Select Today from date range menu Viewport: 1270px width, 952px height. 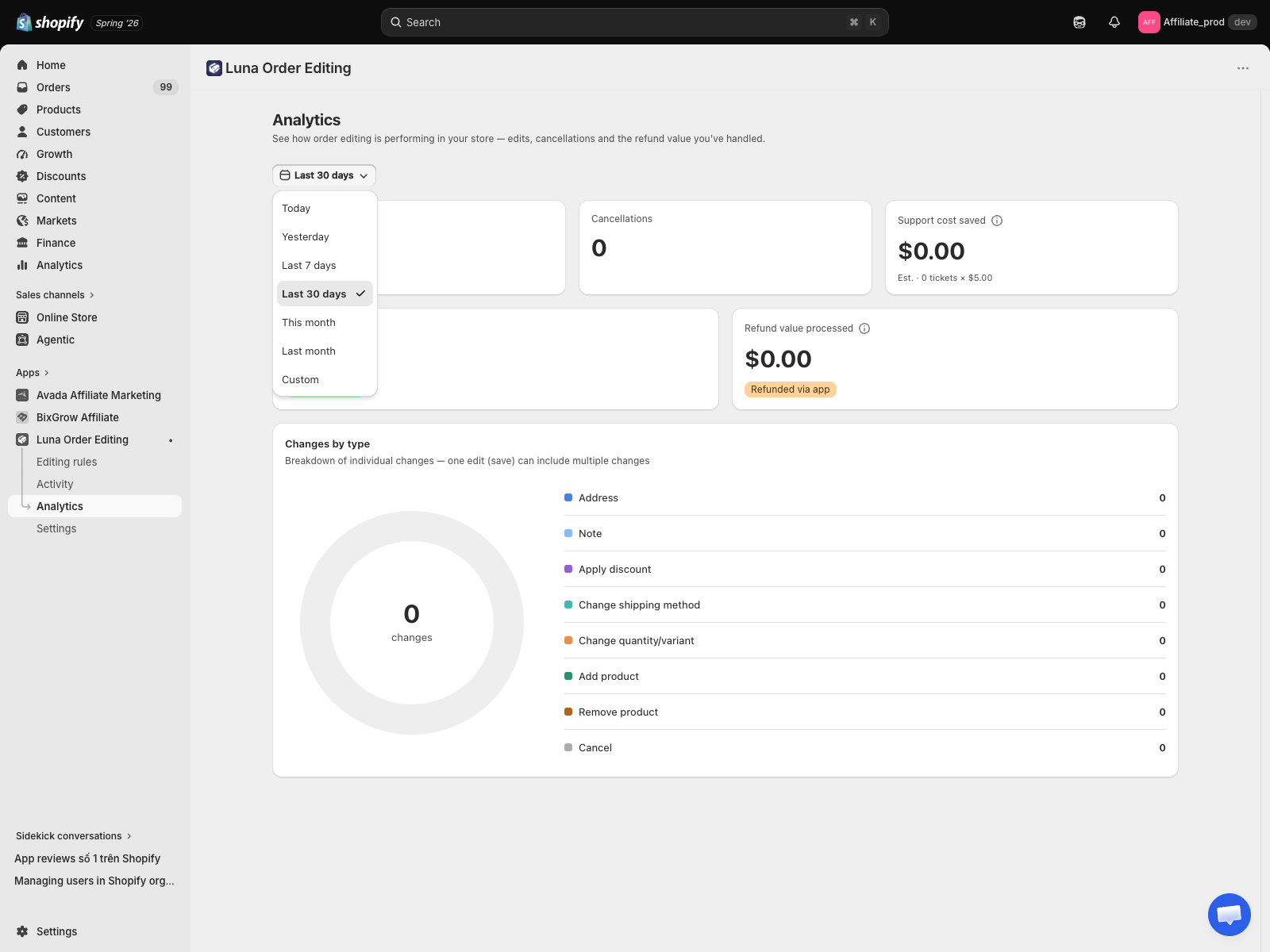(x=325, y=209)
